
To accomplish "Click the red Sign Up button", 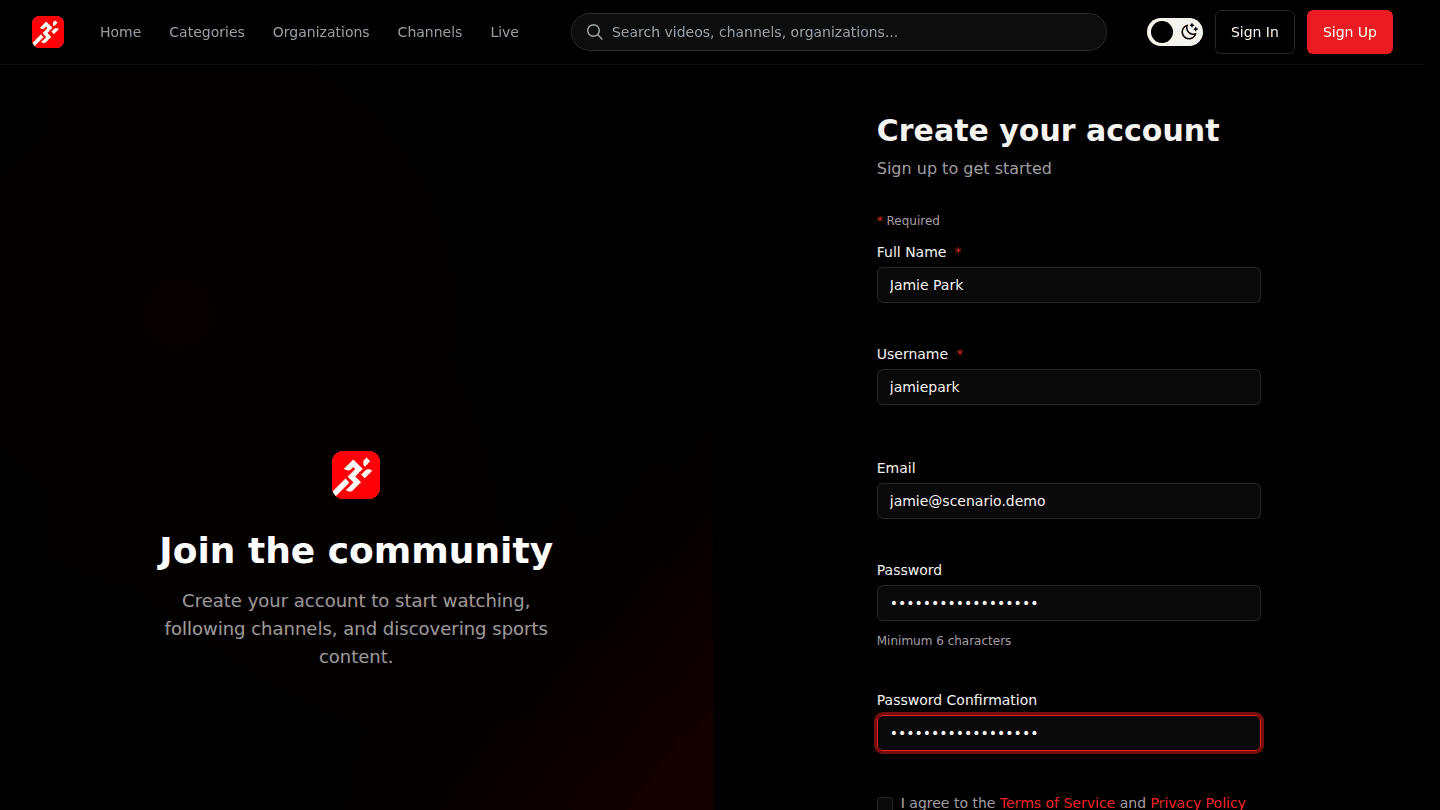I will (x=1350, y=32).
